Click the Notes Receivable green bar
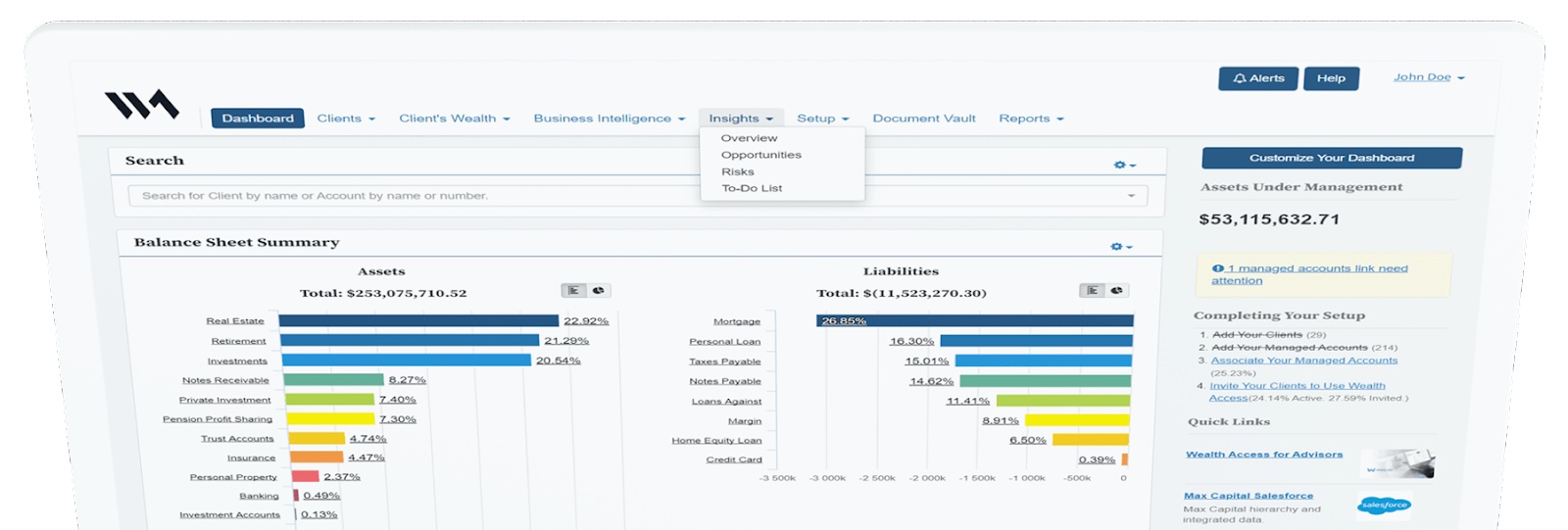Screen dimensions: 1568x530 [x=334, y=379]
